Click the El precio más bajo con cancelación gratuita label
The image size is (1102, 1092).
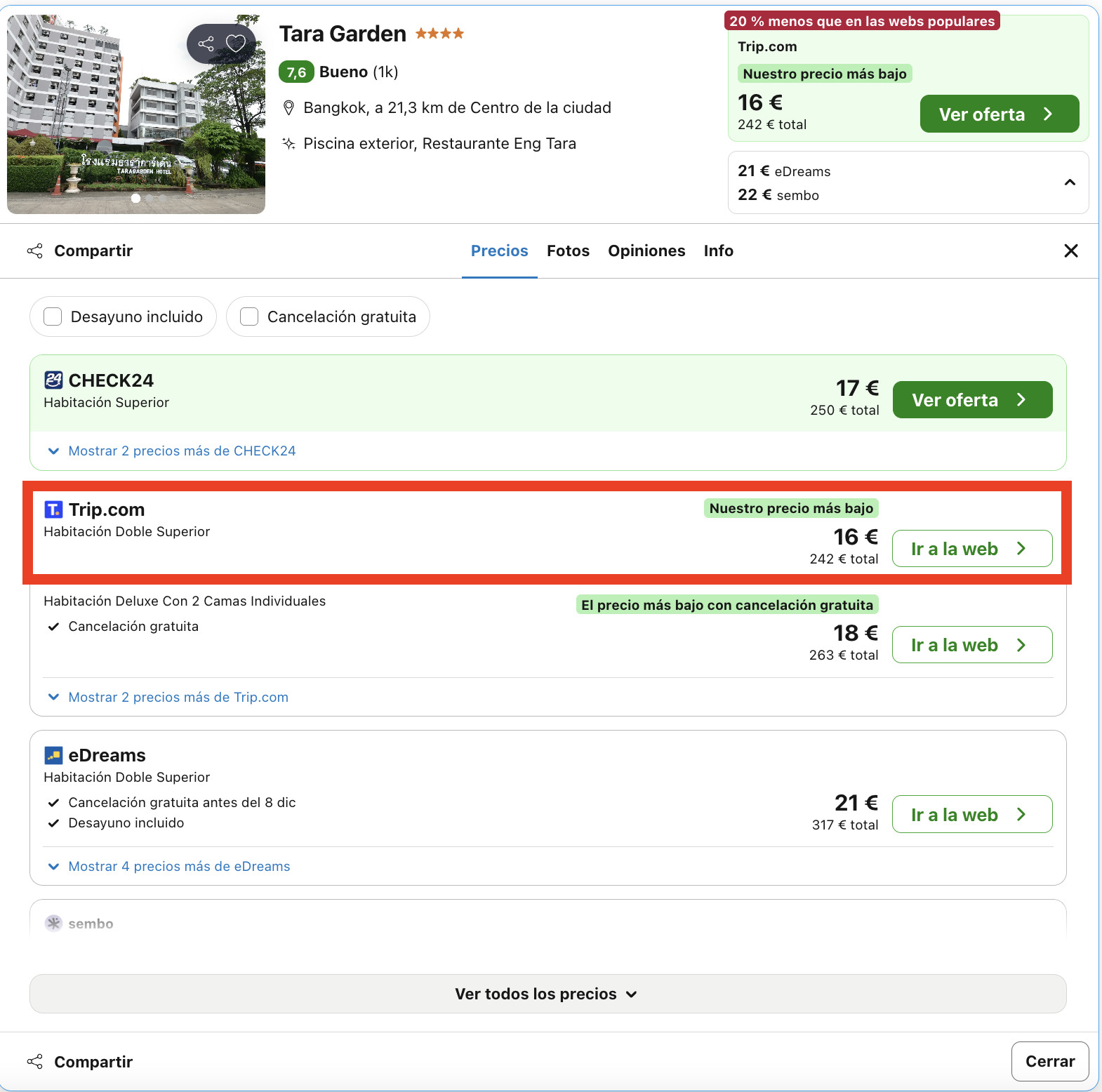[x=727, y=605]
